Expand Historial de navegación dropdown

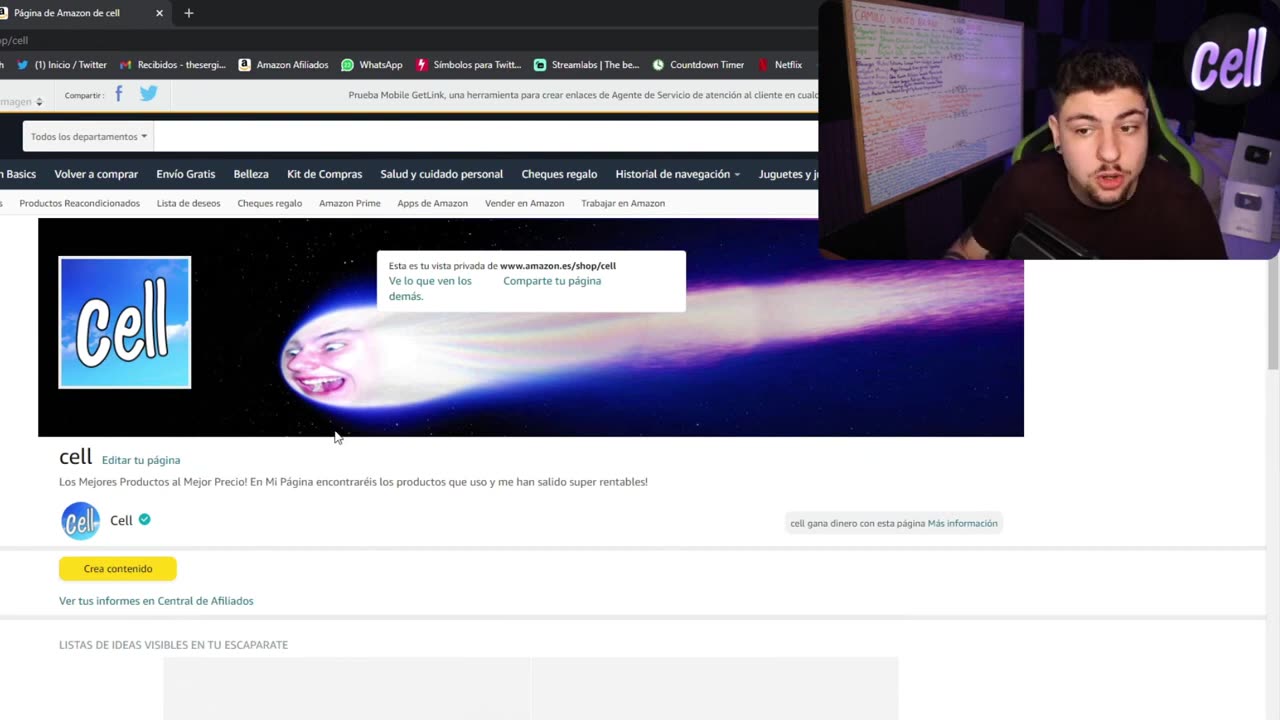click(678, 174)
